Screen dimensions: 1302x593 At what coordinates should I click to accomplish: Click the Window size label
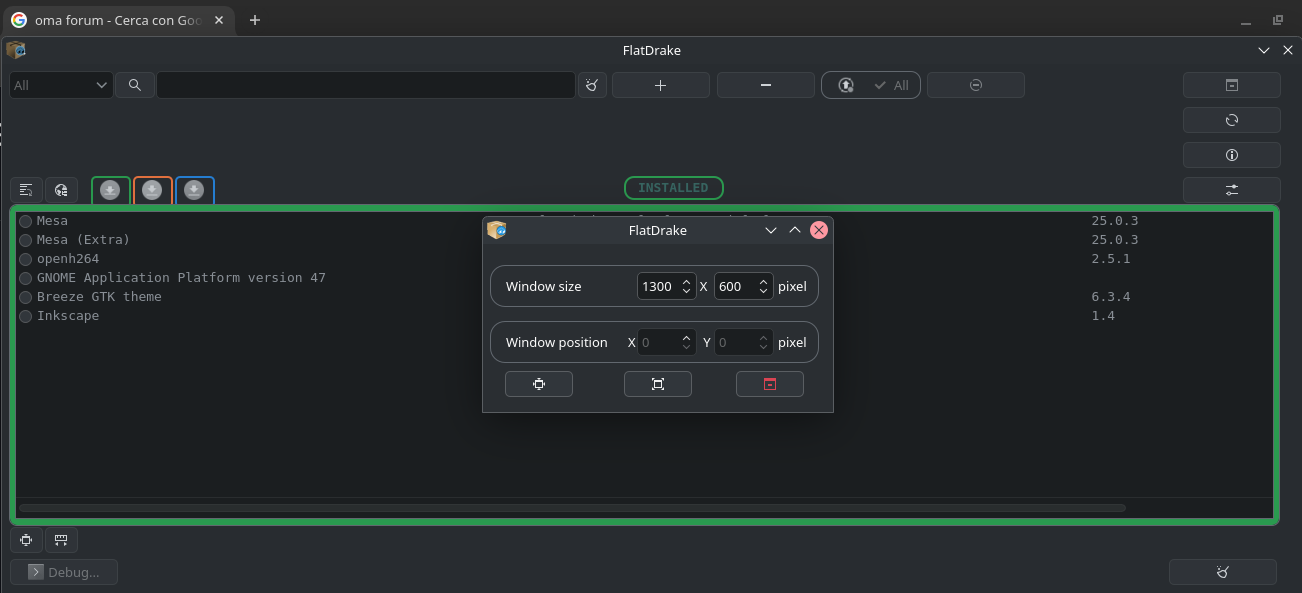point(543,286)
